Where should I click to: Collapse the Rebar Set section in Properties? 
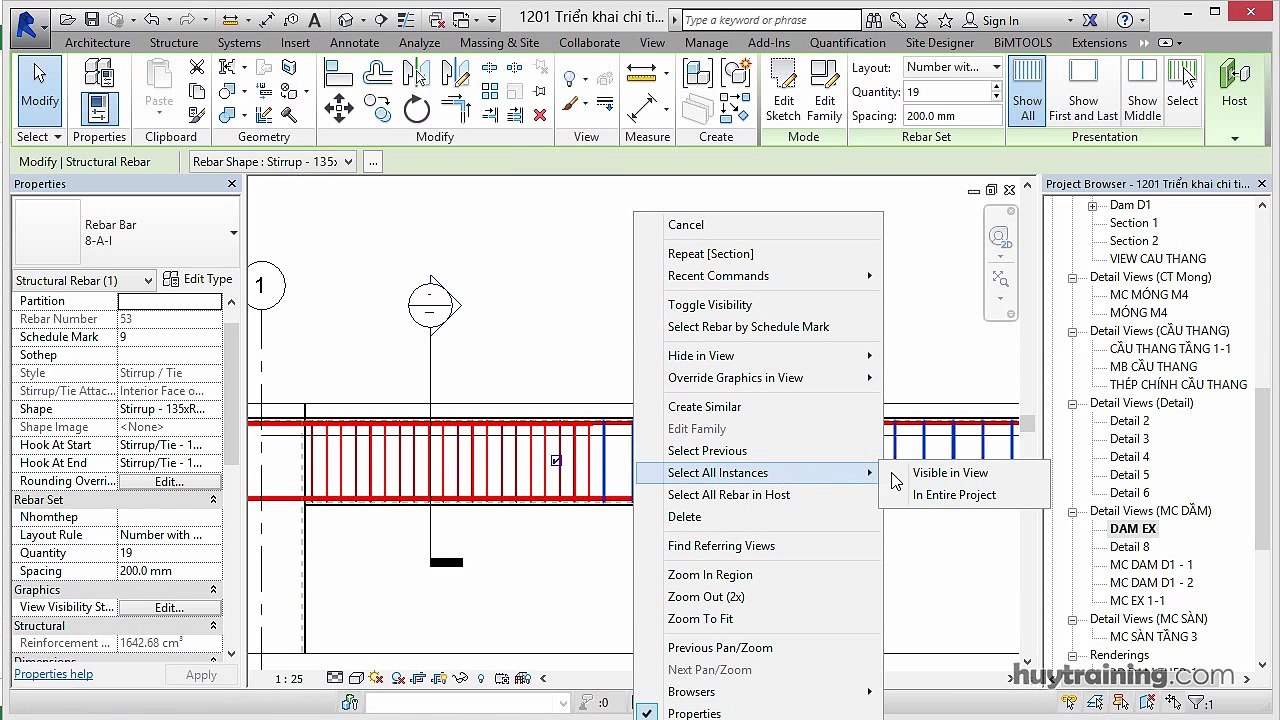pyautogui.click(x=213, y=499)
